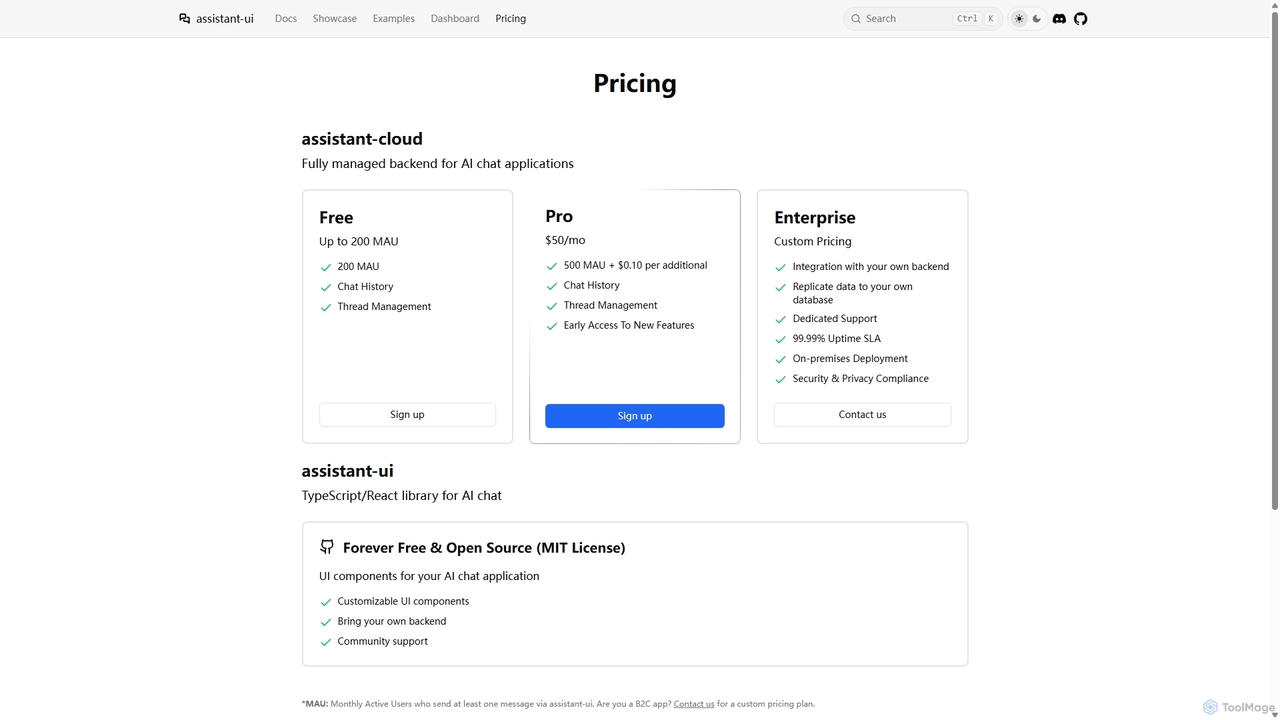Screen dimensions: 1280x720
Task: Open the GitHub icon in header
Action: click(1081, 19)
